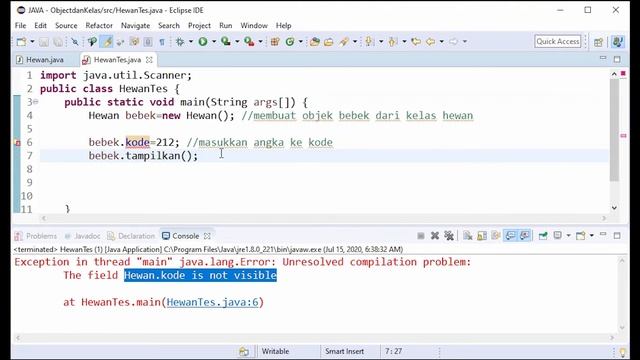Image resolution: width=640 pixels, height=360 pixels.
Task: Expand the Run dropdown arrow
Action: tap(213, 42)
